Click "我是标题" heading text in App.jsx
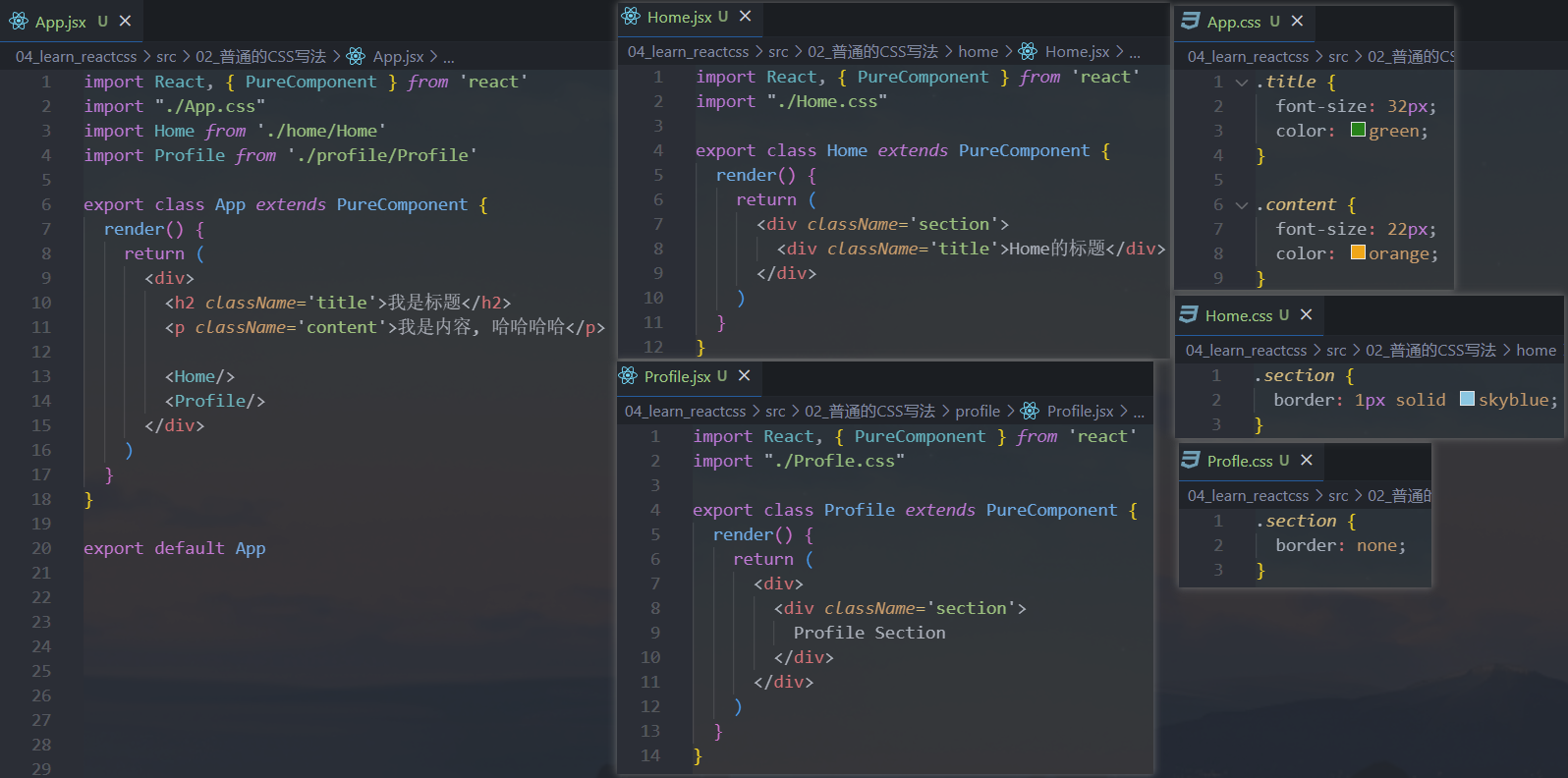The height and width of the screenshot is (778, 1568). (424, 303)
